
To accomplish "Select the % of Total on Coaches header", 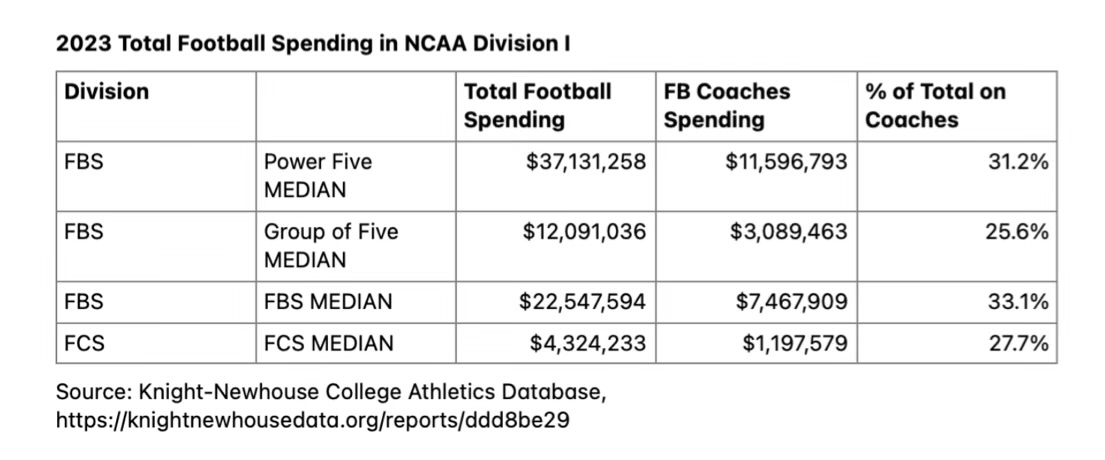I will click(x=935, y=105).
